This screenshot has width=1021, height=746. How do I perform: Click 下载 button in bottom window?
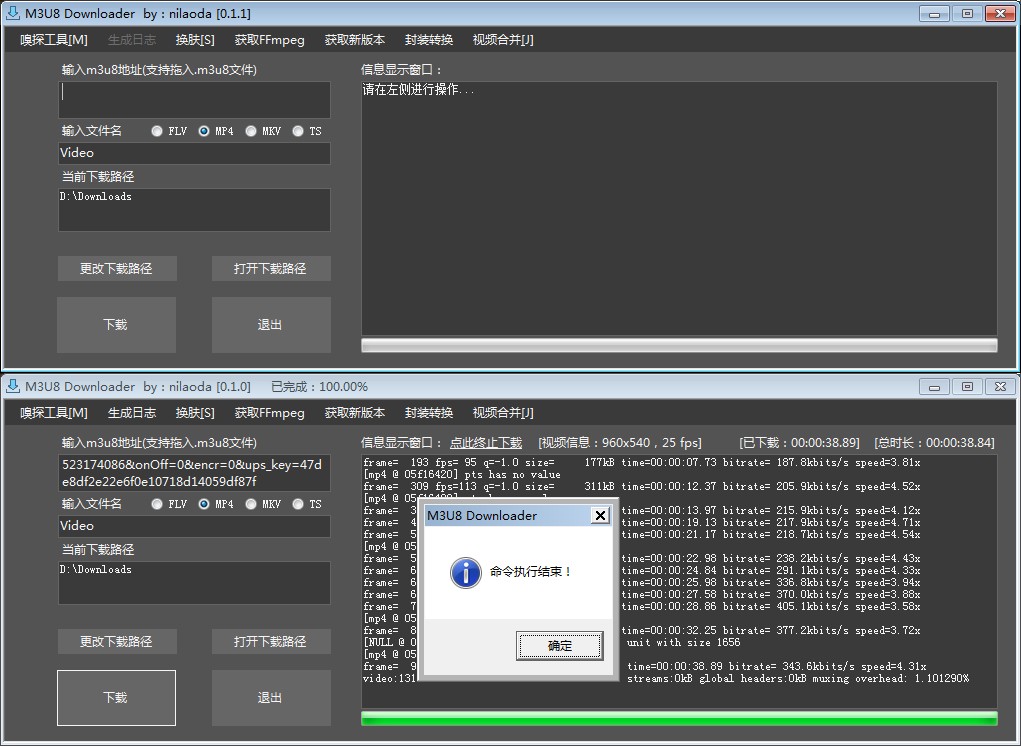coord(116,698)
